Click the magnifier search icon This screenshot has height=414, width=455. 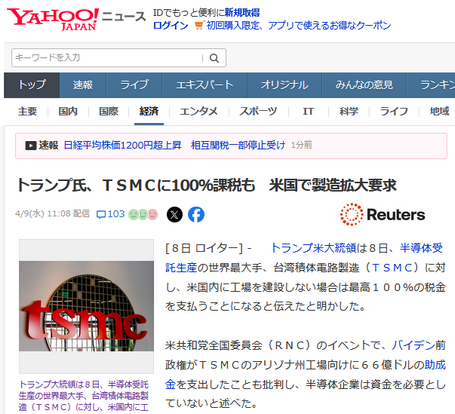(214, 58)
